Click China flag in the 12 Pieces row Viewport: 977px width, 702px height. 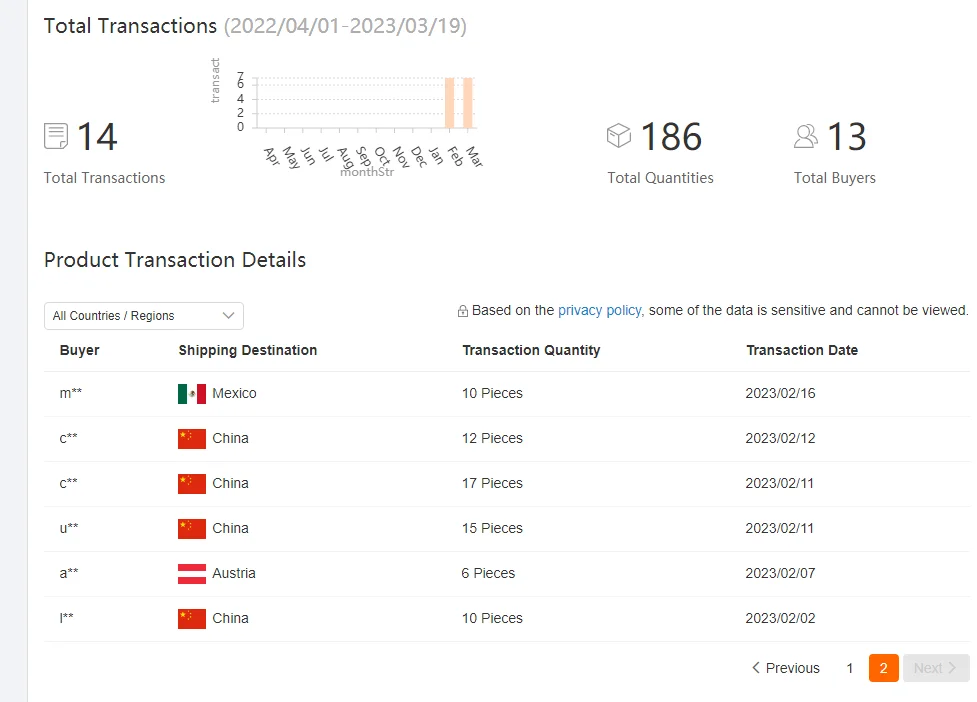tap(192, 439)
